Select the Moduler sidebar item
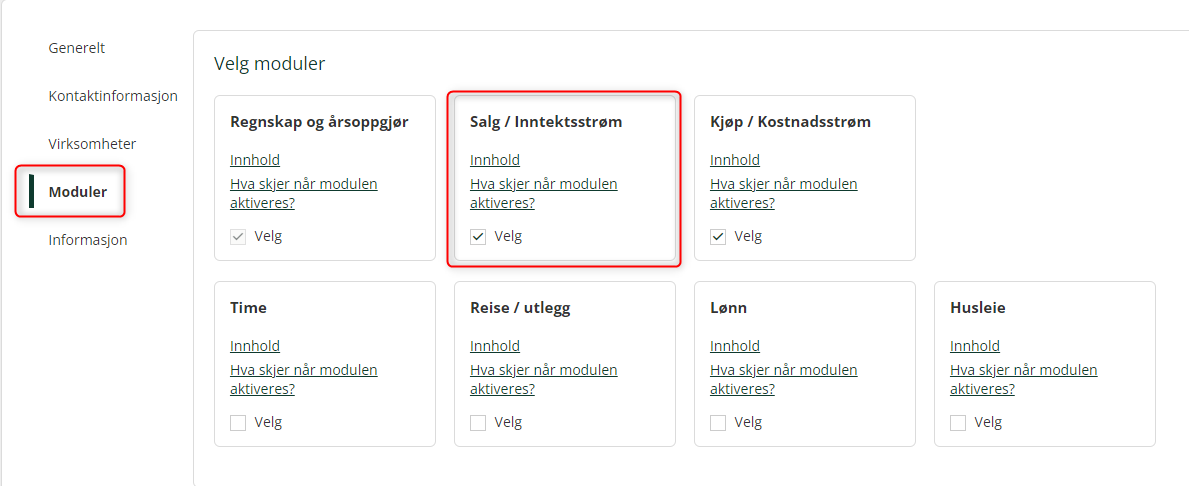Image resolution: width=1189 pixels, height=486 pixels. [77, 192]
